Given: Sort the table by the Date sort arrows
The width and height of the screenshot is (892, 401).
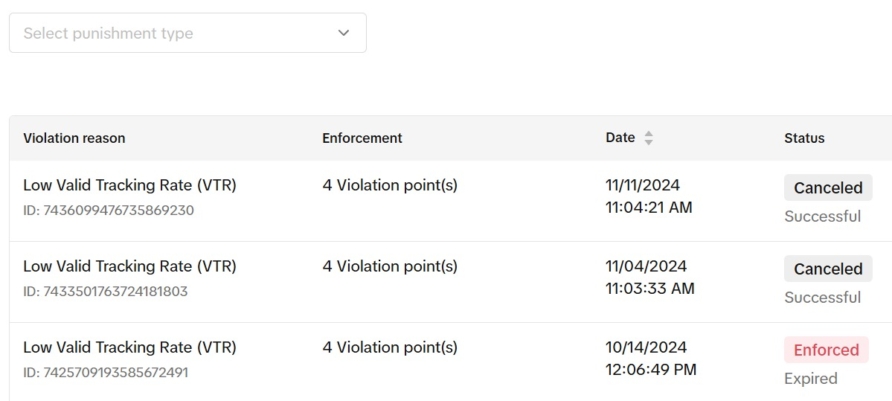Looking at the screenshot, I should (648, 138).
